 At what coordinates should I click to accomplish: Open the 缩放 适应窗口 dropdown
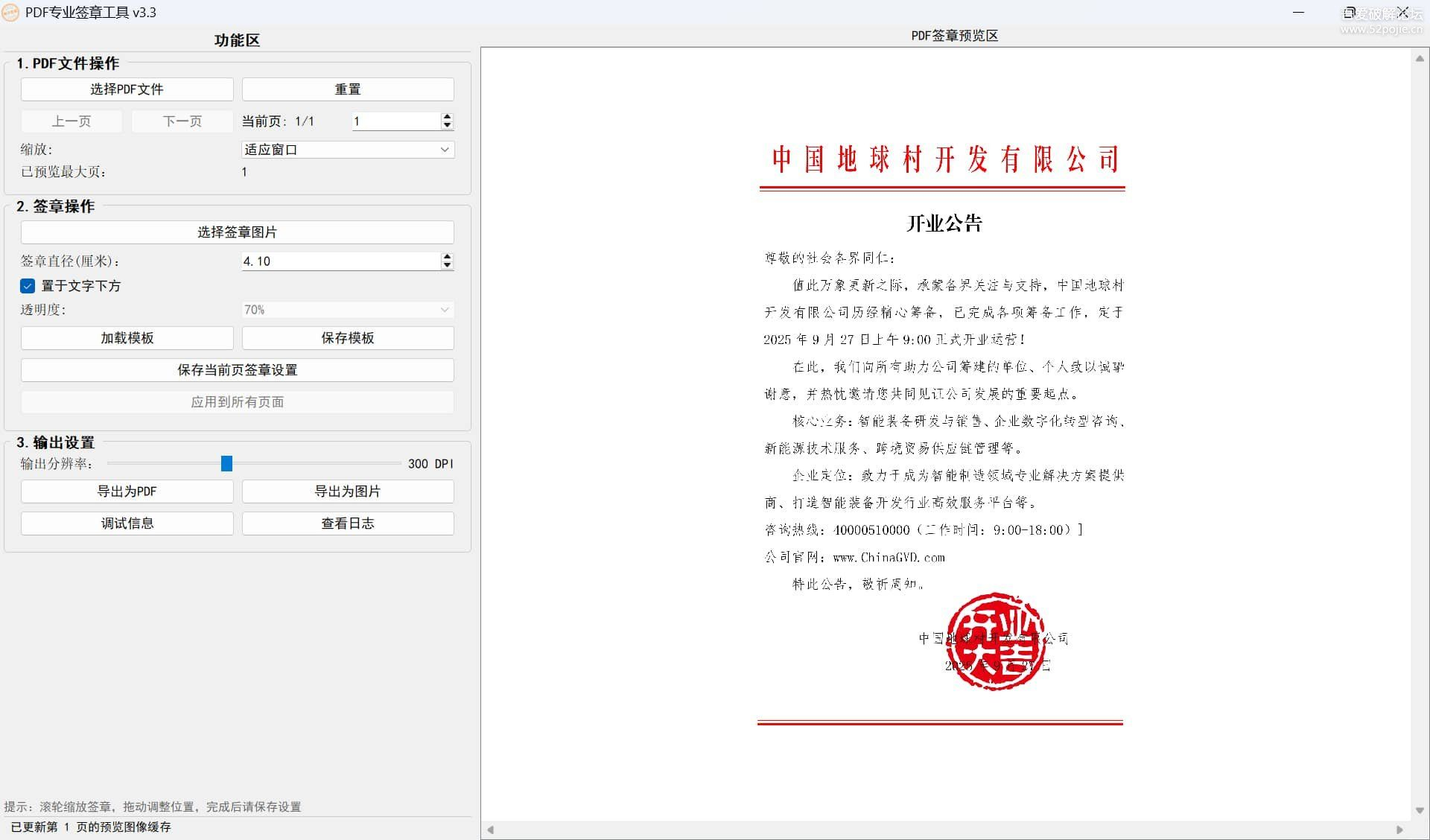tap(348, 150)
